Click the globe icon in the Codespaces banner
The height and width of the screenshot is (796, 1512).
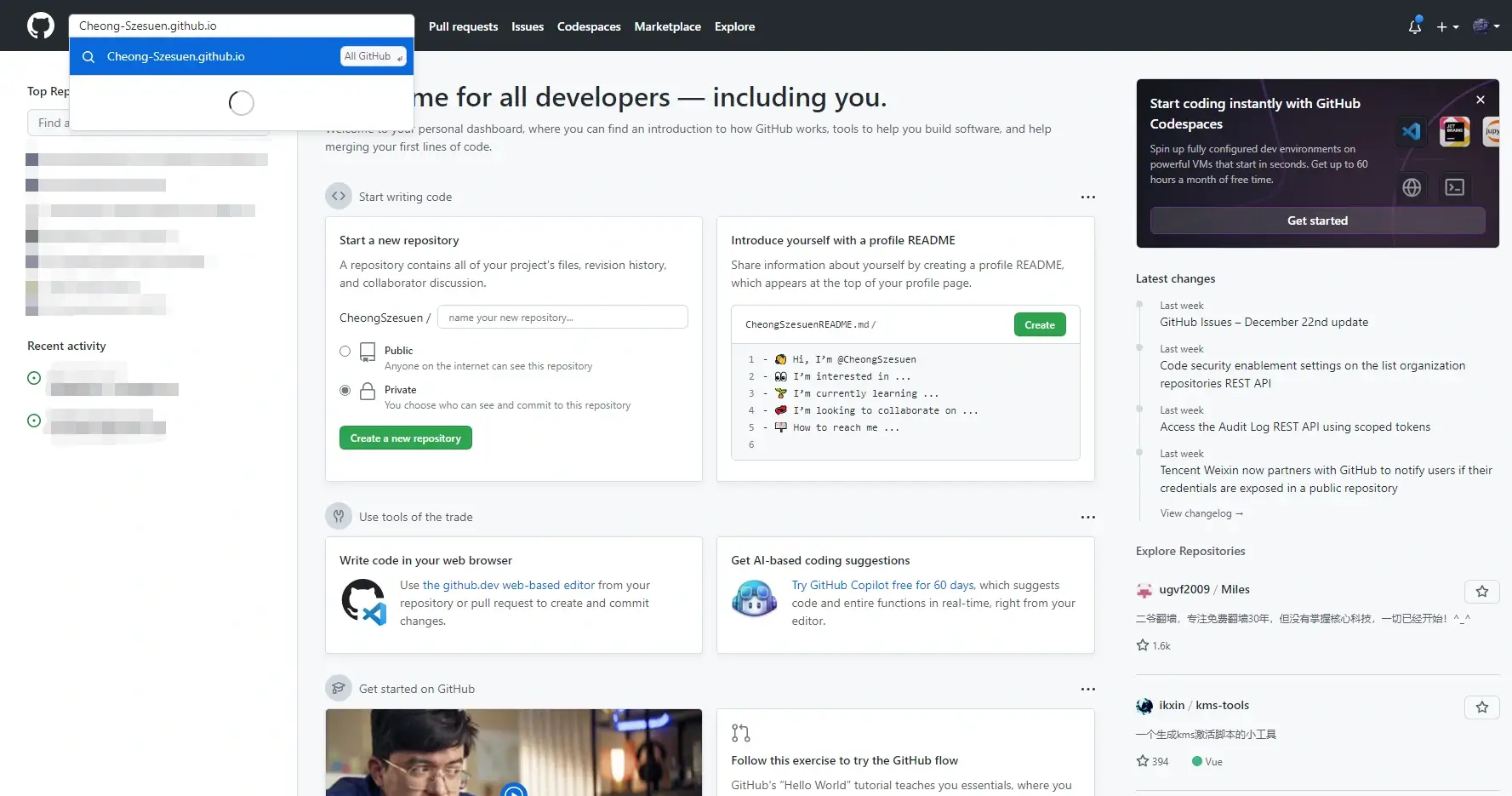coord(1412,187)
